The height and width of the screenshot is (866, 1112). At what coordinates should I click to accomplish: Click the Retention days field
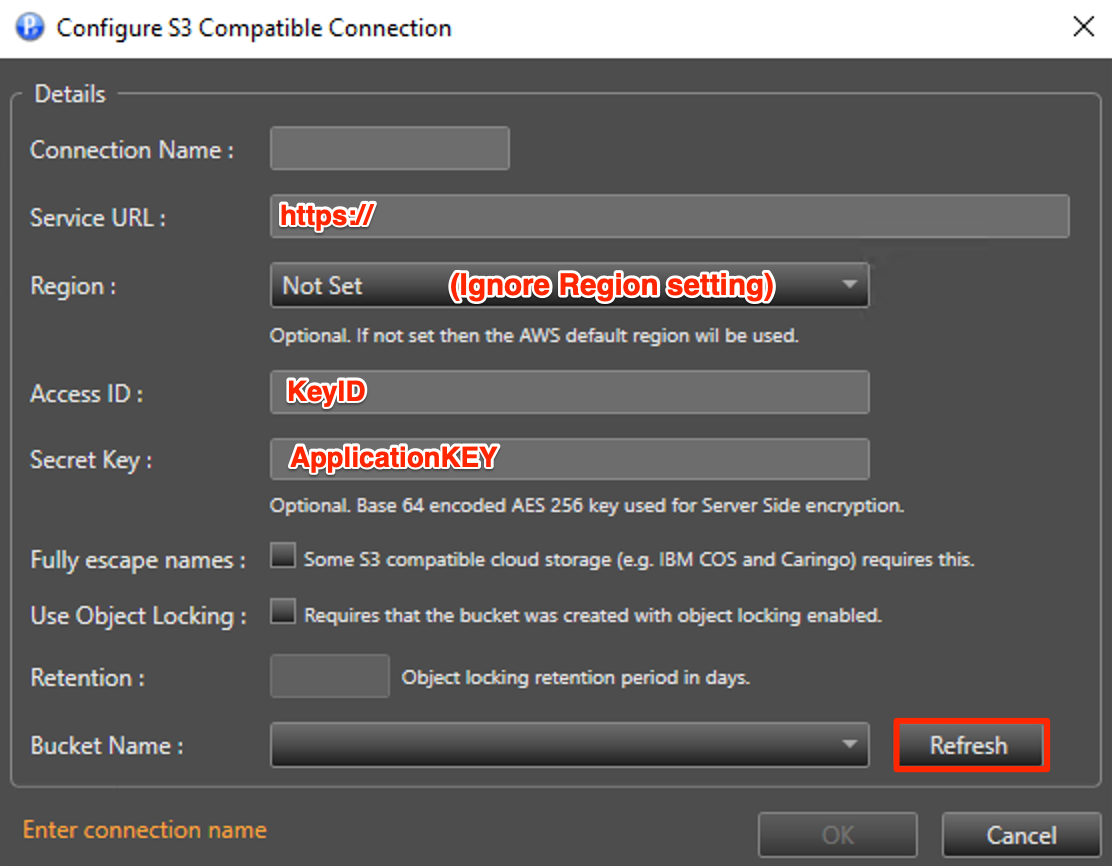(330, 676)
